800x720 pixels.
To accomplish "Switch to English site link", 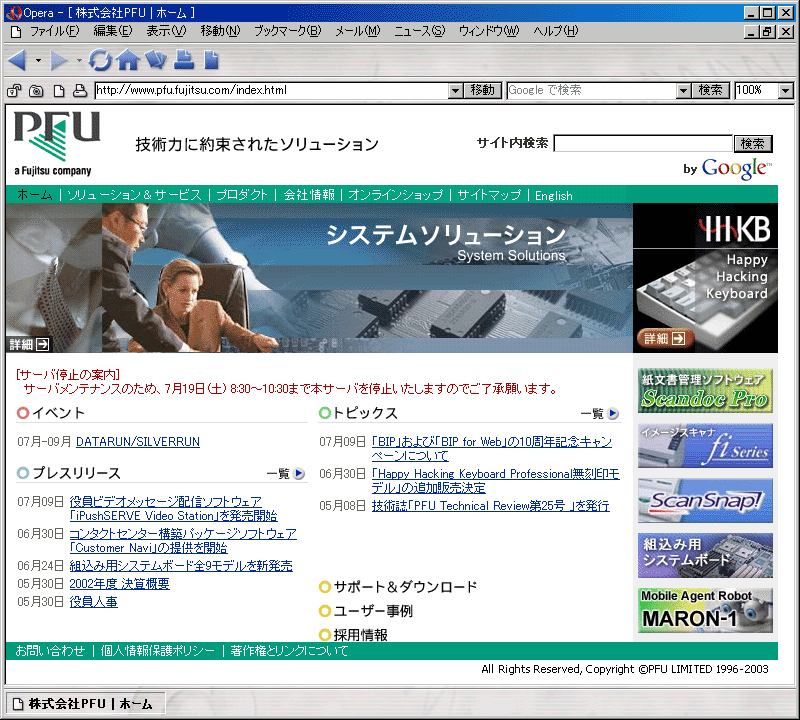I will (x=554, y=195).
